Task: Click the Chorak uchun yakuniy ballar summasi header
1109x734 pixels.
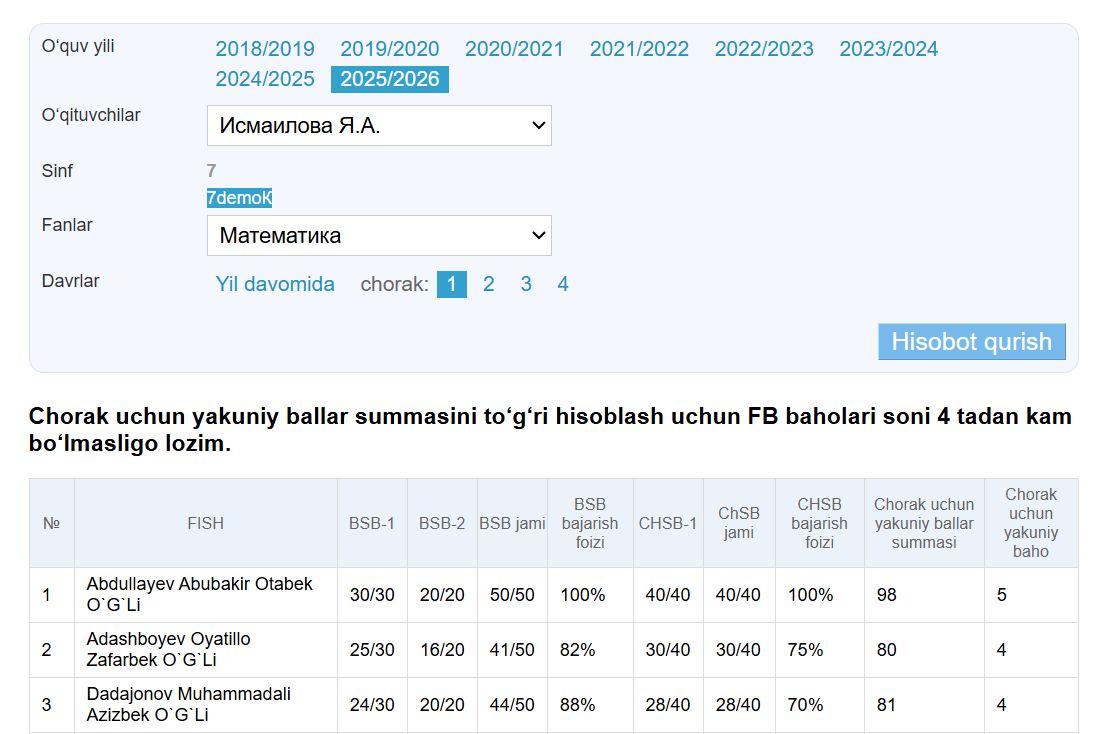Action: pyautogui.click(x=924, y=523)
